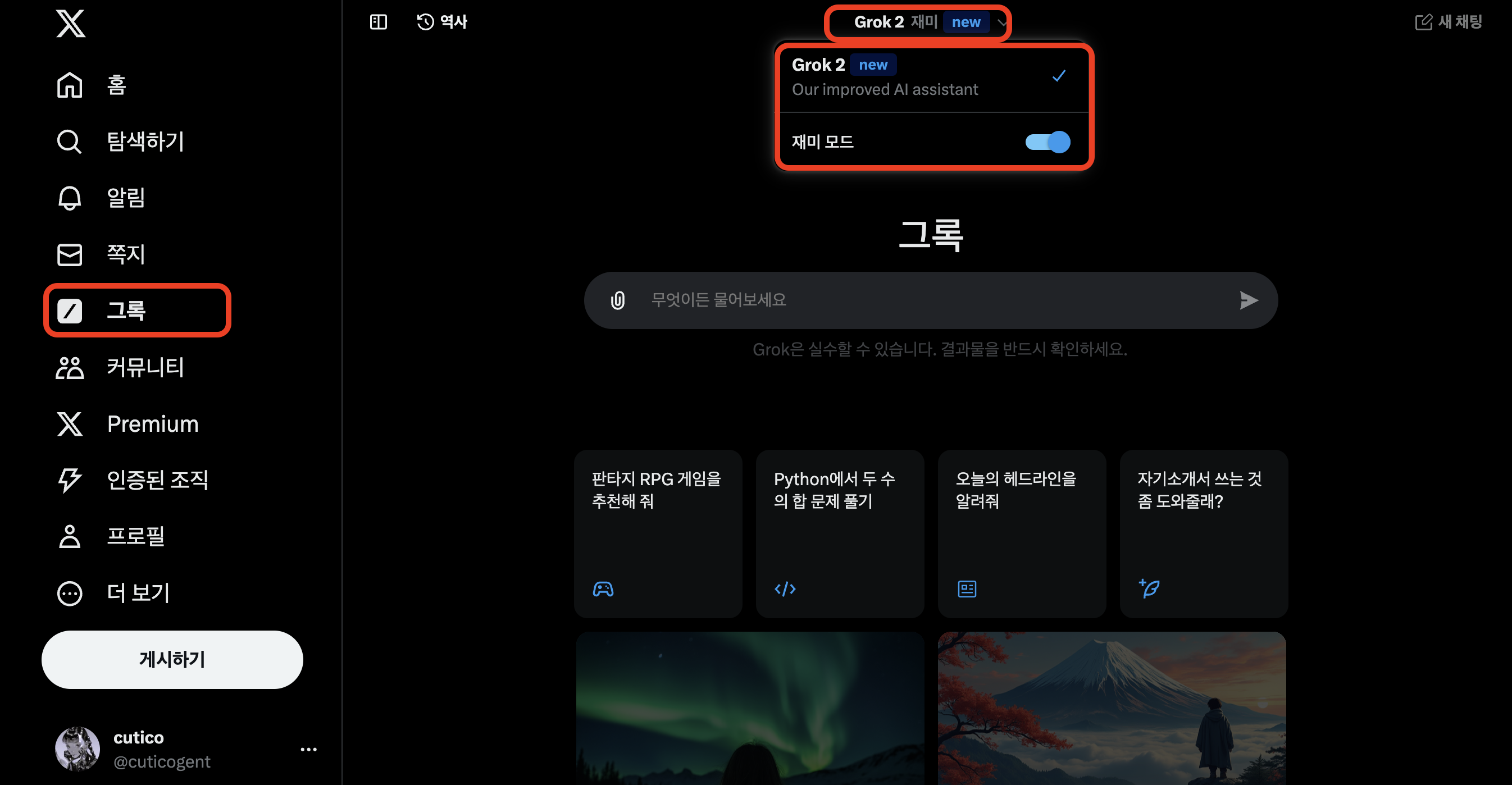Open account options three-dots menu
The height and width of the screenshot is (785, 1512).
(x=309, y=749)
